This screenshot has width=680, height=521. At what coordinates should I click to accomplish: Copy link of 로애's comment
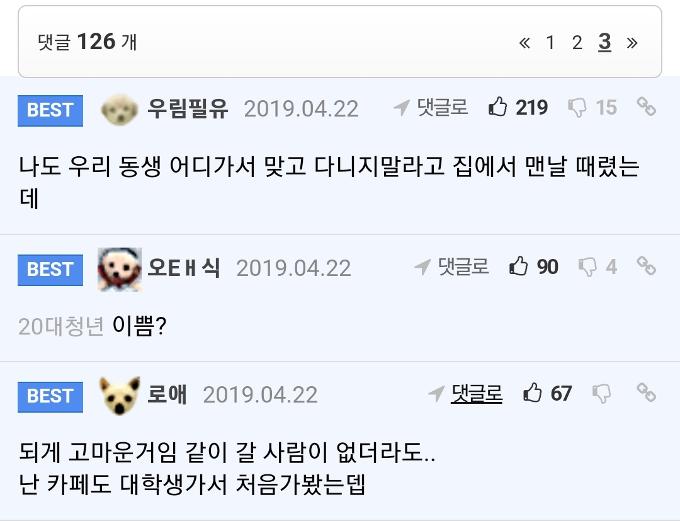(x=647, y=392)
